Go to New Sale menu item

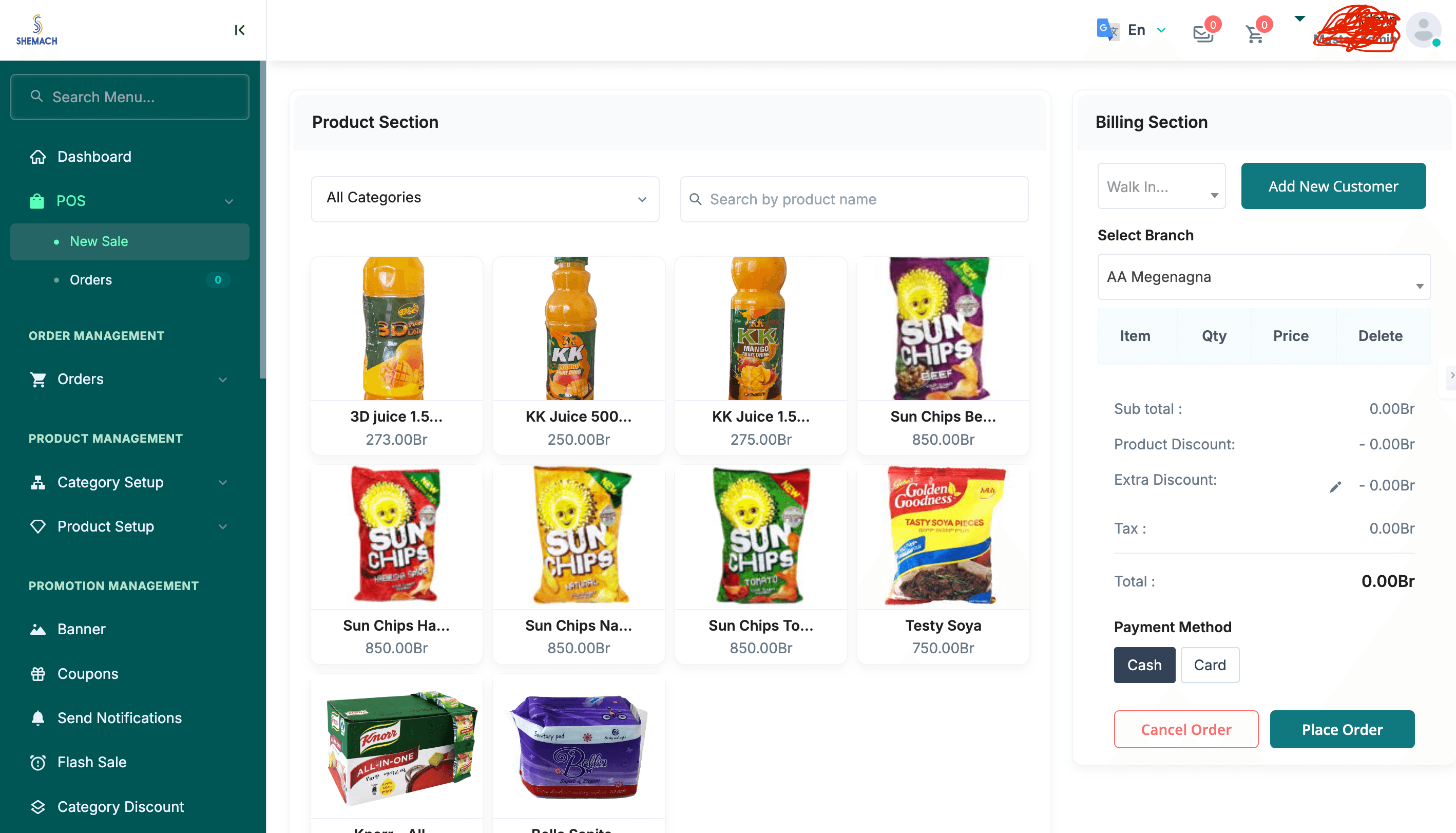click(x=99, y=241)
